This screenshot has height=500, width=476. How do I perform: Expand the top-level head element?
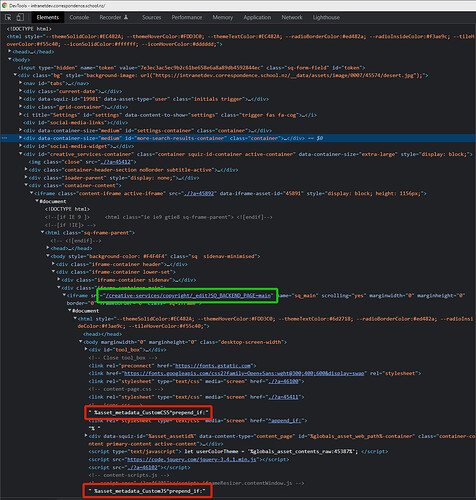(x=10, y=52)
